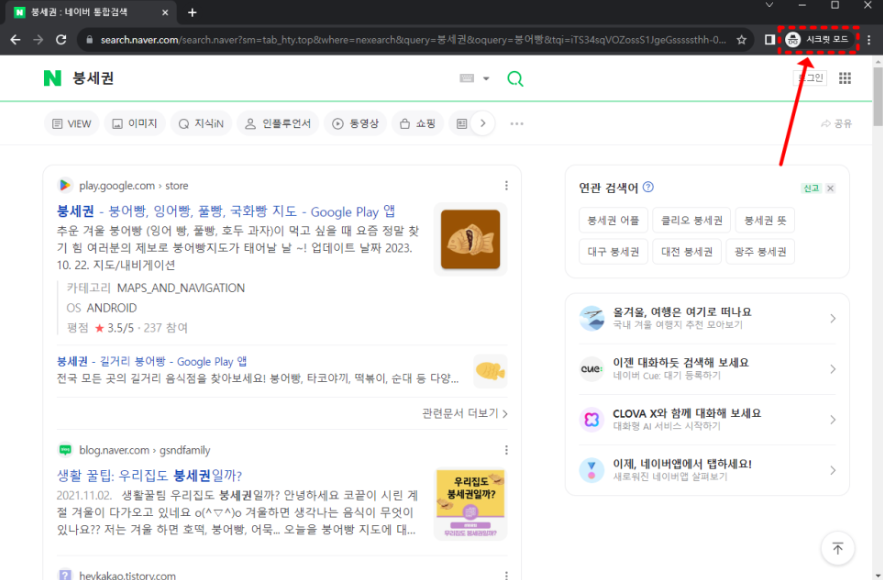Show more search tabs with arrow
Image resolution: width=883 pixels, height=580 pixels.
(483, 123)
